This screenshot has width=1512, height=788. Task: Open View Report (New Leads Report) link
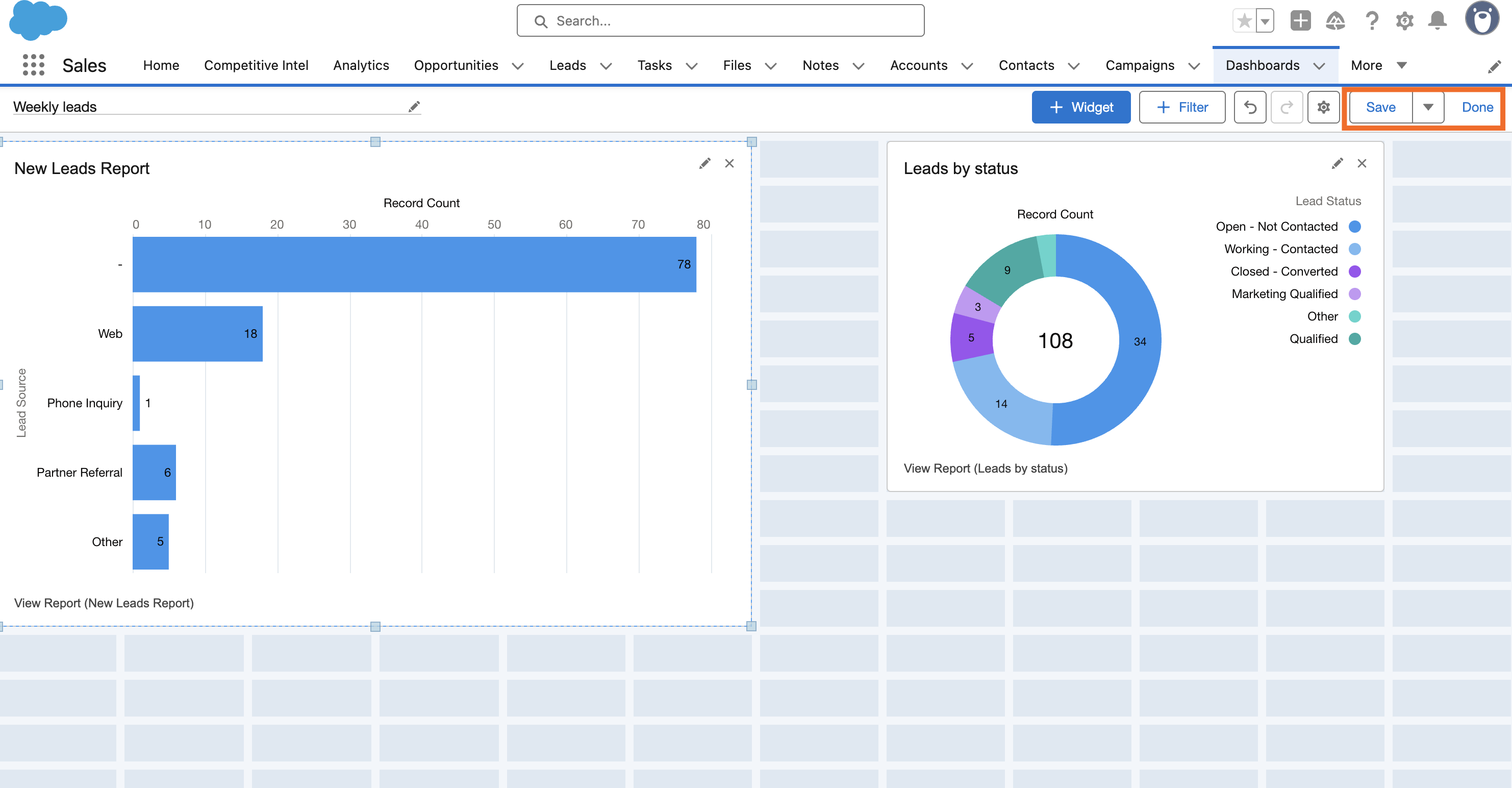[104, 603]
